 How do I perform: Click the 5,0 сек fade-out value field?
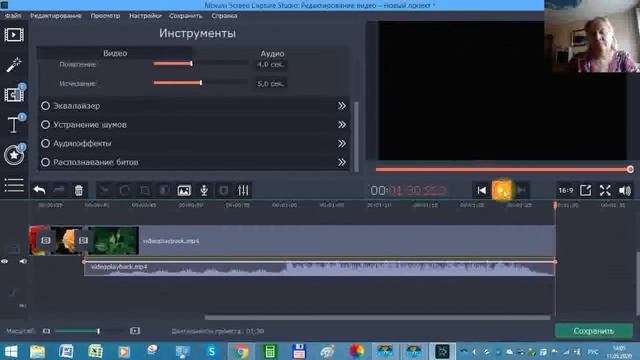point(271,83)
